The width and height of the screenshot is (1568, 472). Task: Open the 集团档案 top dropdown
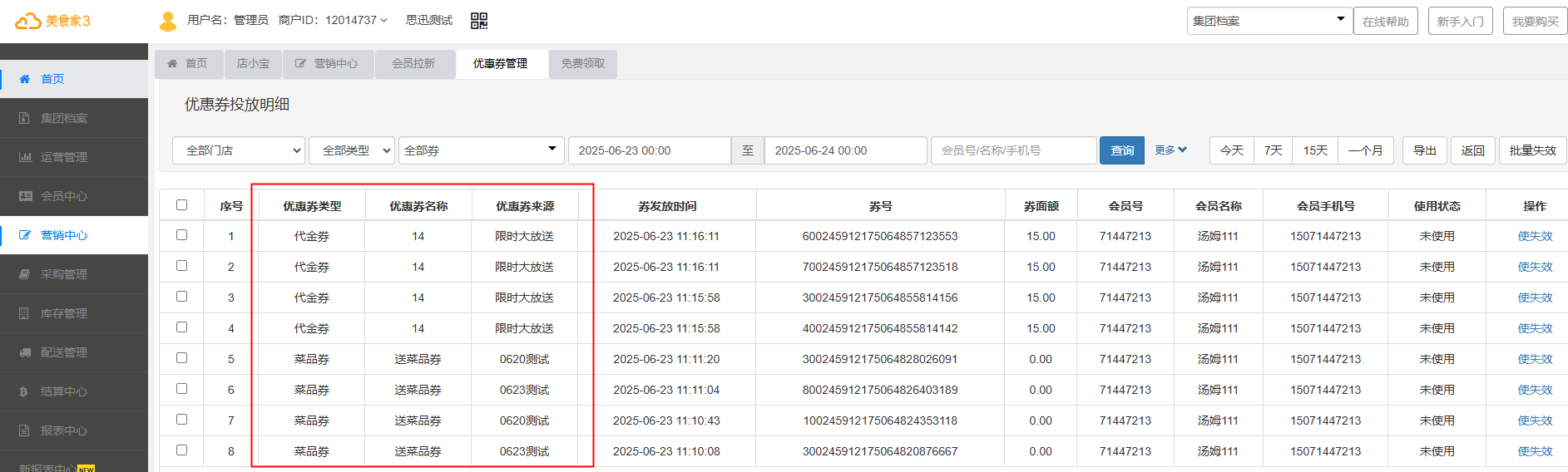pyautogui.click(x=1269, y=21)
